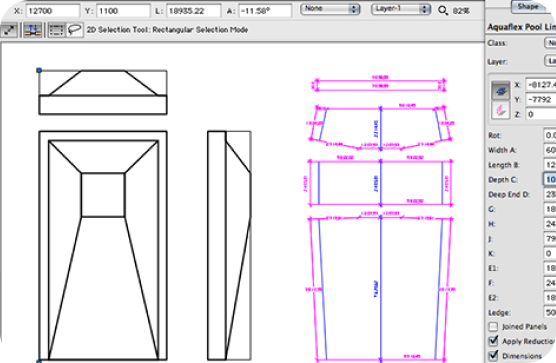Image resolution: width=556 pixels, height=363 pixels.
Task: Click the F parameter value field
Action: coord(550,283)
